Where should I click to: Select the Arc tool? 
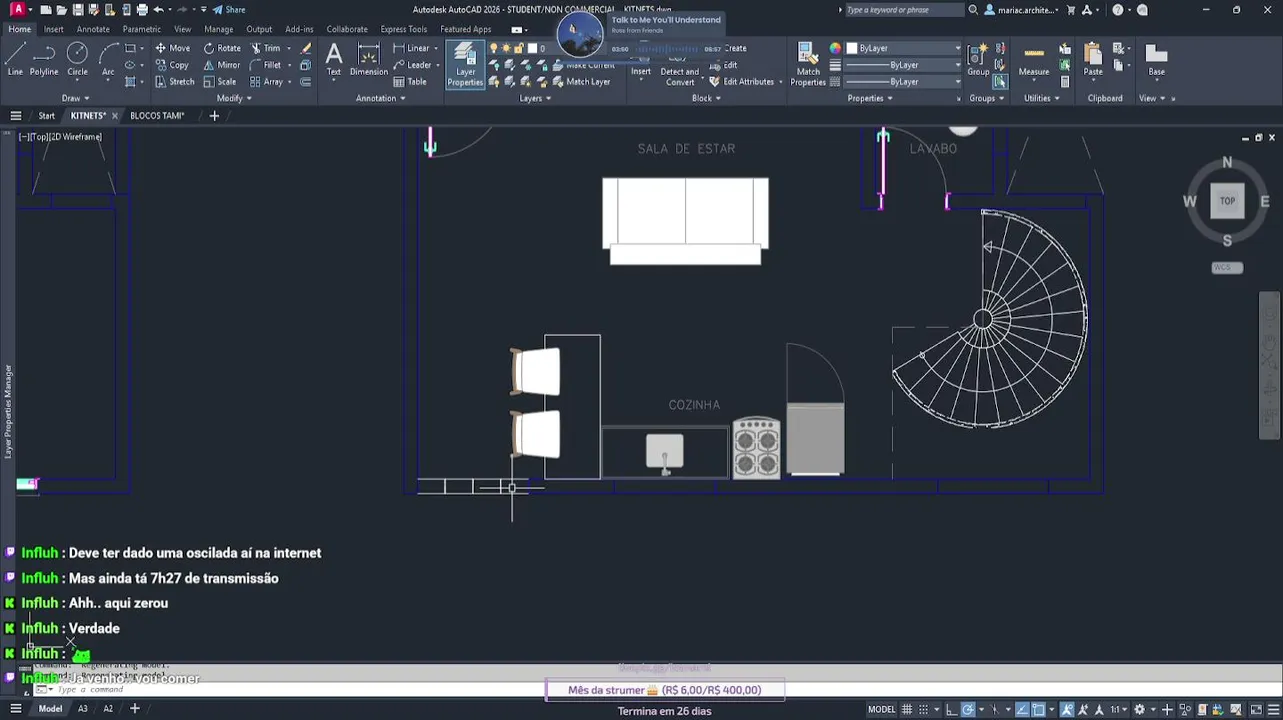pyautogui.click(x=108, y=59)
